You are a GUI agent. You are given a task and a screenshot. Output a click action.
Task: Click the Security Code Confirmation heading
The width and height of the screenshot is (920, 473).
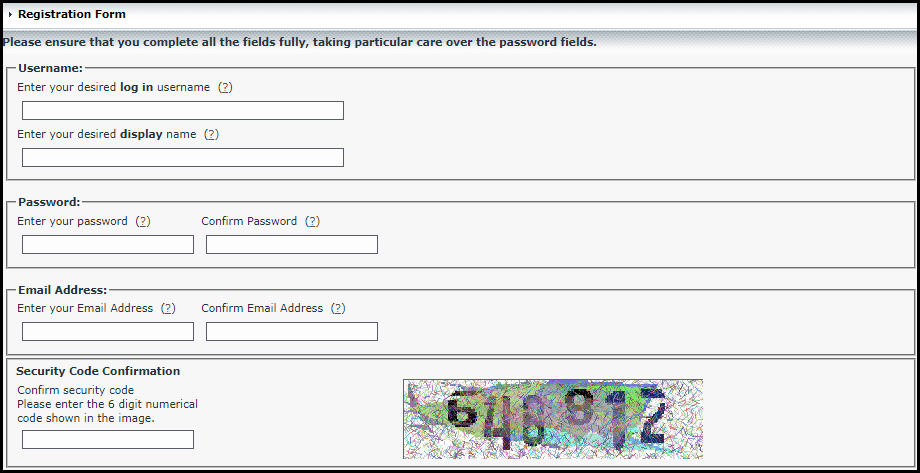[98, 371]
